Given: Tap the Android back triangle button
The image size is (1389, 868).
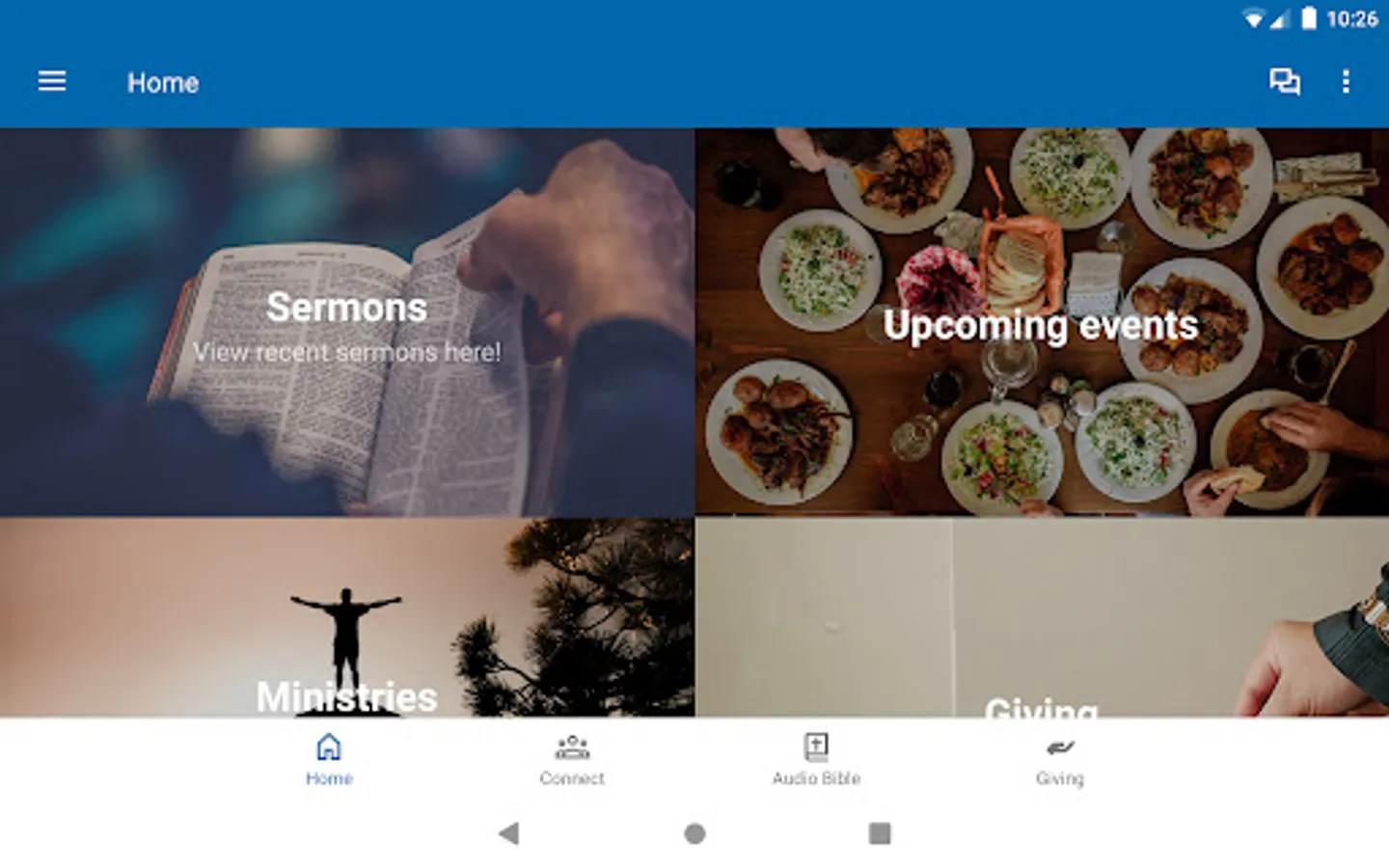Looking at the screenshot, I should click(x=509, y=833).
